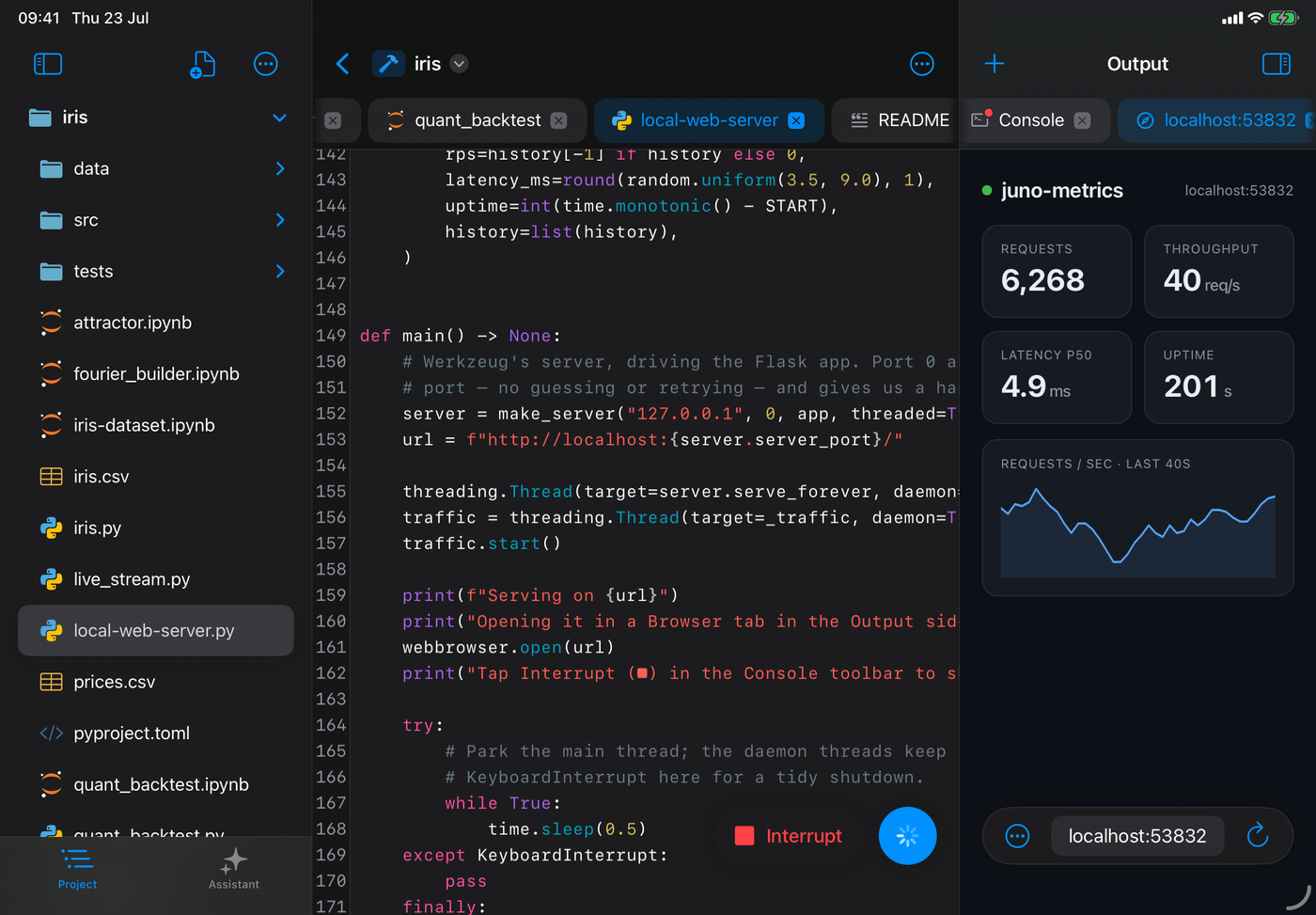Screen dimensions: 1316x915
Task: Click the cellular signal bars icon
Action: pos(1231,18)
